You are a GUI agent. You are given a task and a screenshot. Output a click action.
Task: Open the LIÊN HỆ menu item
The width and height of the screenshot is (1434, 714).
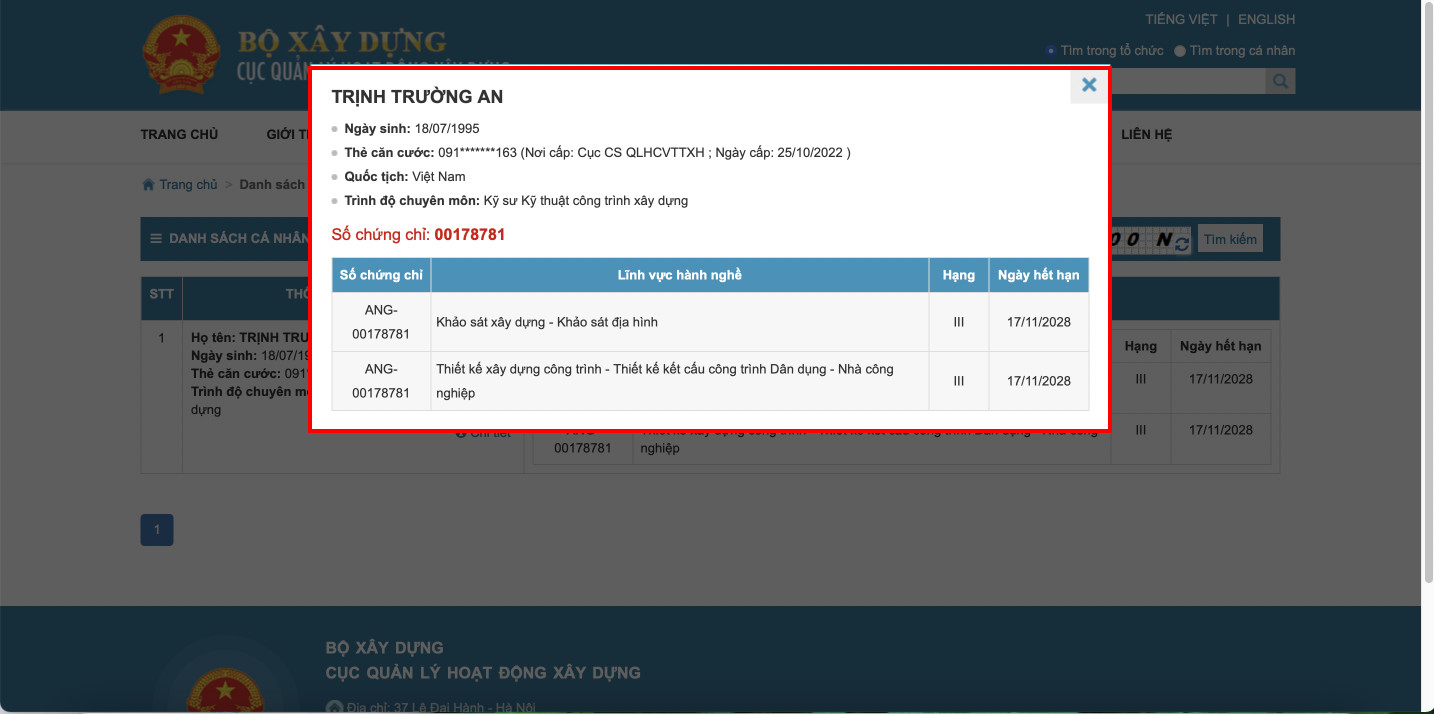point(1146,134)
